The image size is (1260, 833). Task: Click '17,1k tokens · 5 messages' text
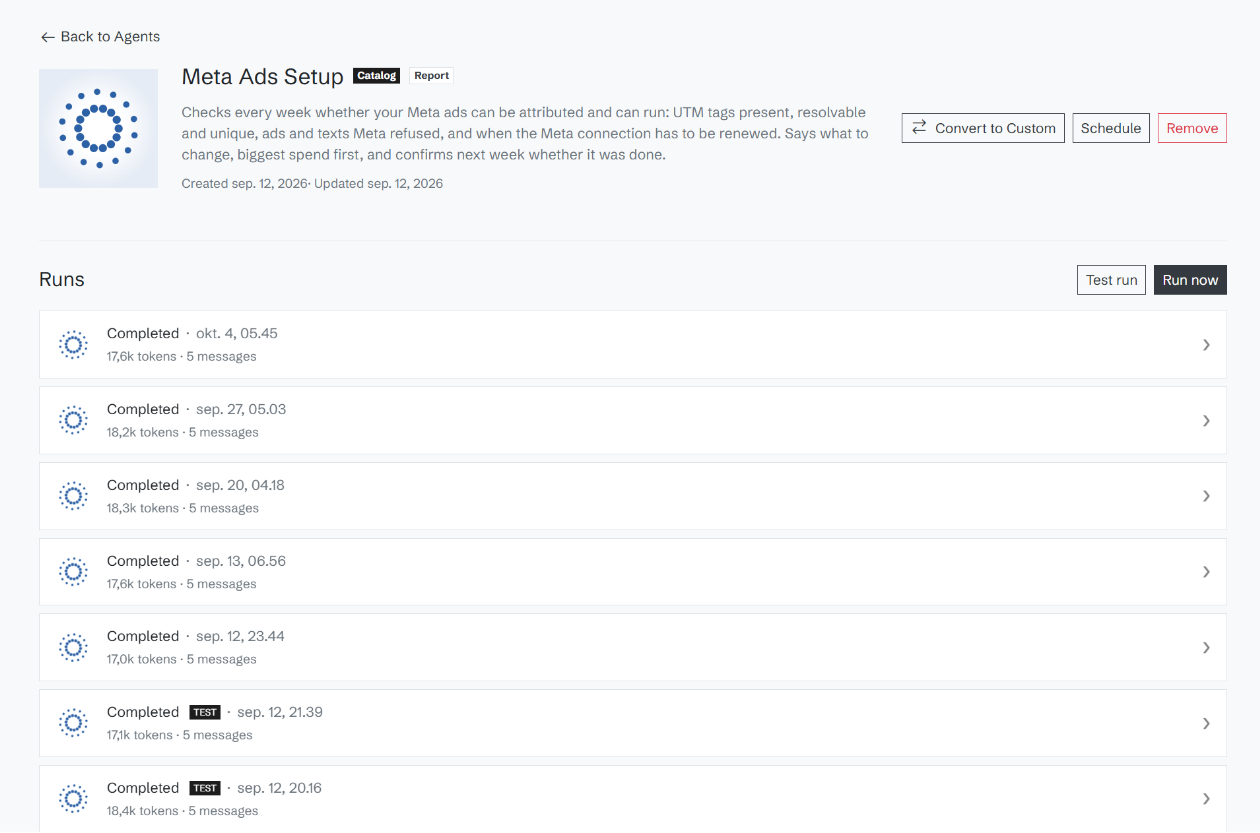pyautogui.click(x=180, y=736)
